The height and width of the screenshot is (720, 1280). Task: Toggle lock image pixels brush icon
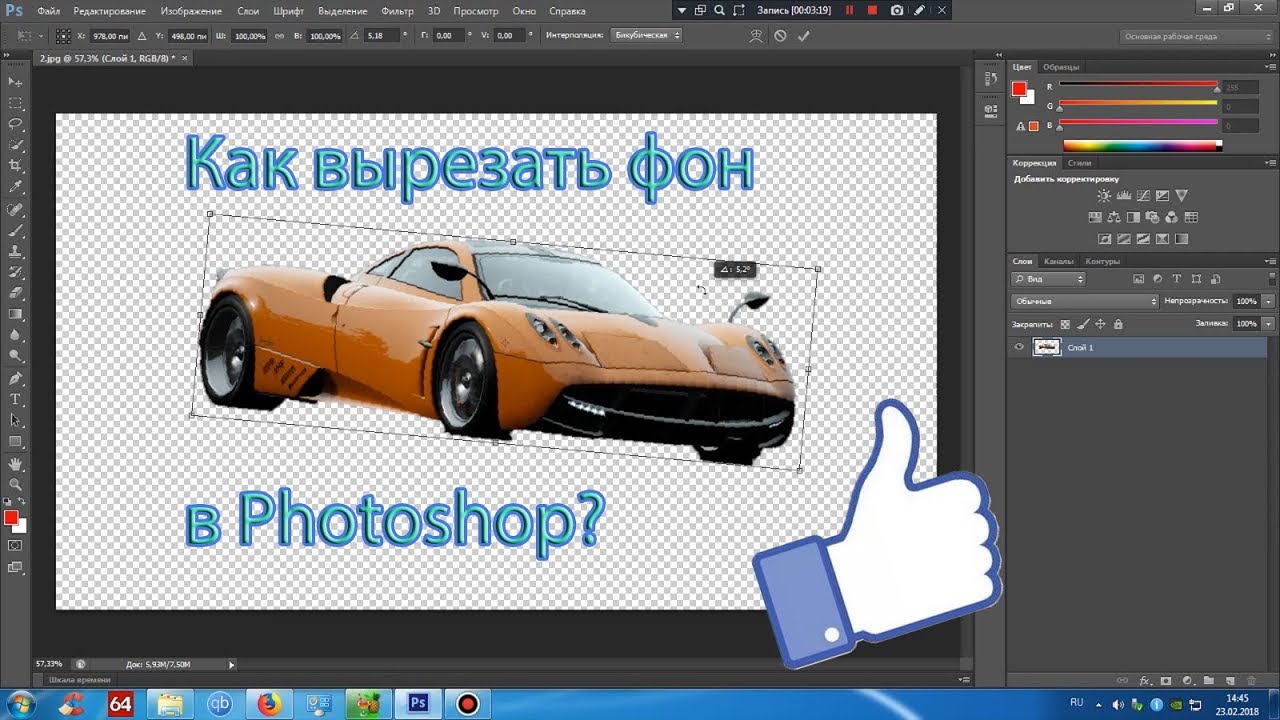coord(1083,324)
